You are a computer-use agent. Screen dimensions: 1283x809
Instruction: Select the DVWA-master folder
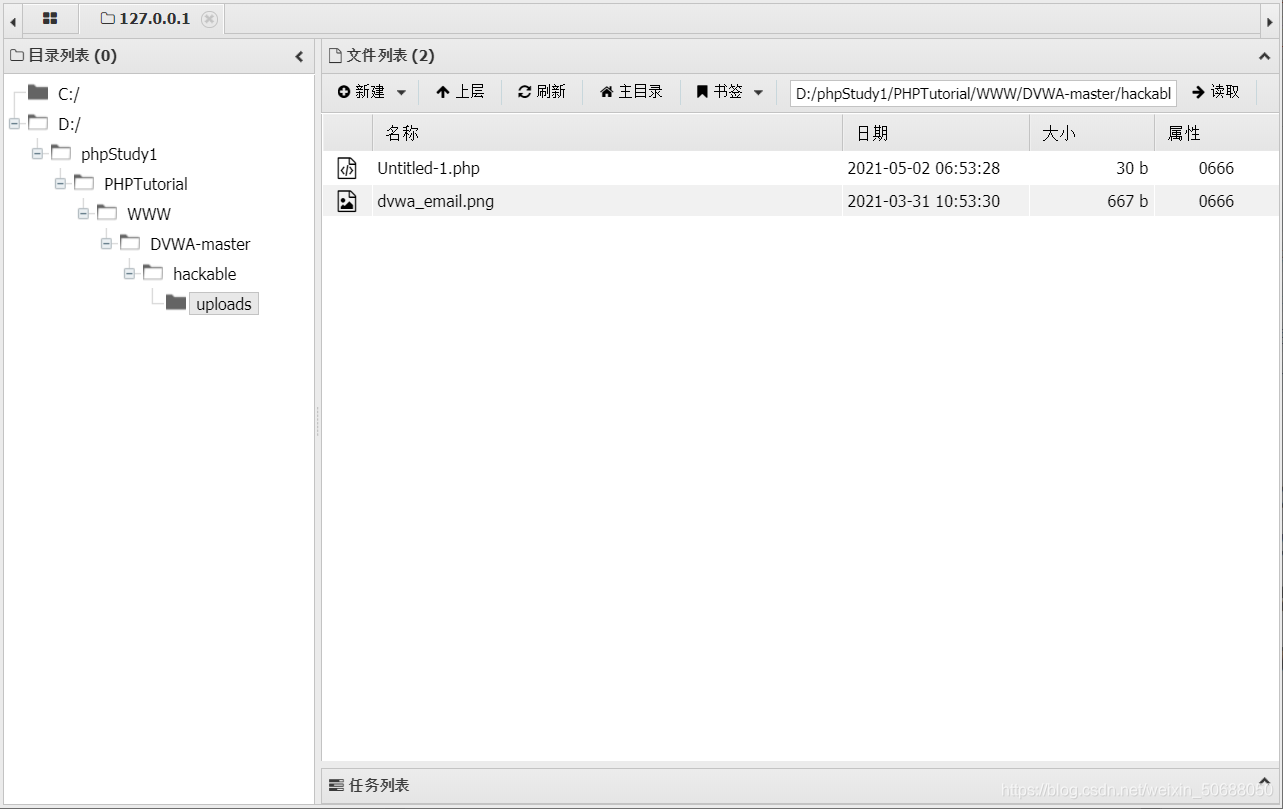pyautogui.click(x=200, y=245)
